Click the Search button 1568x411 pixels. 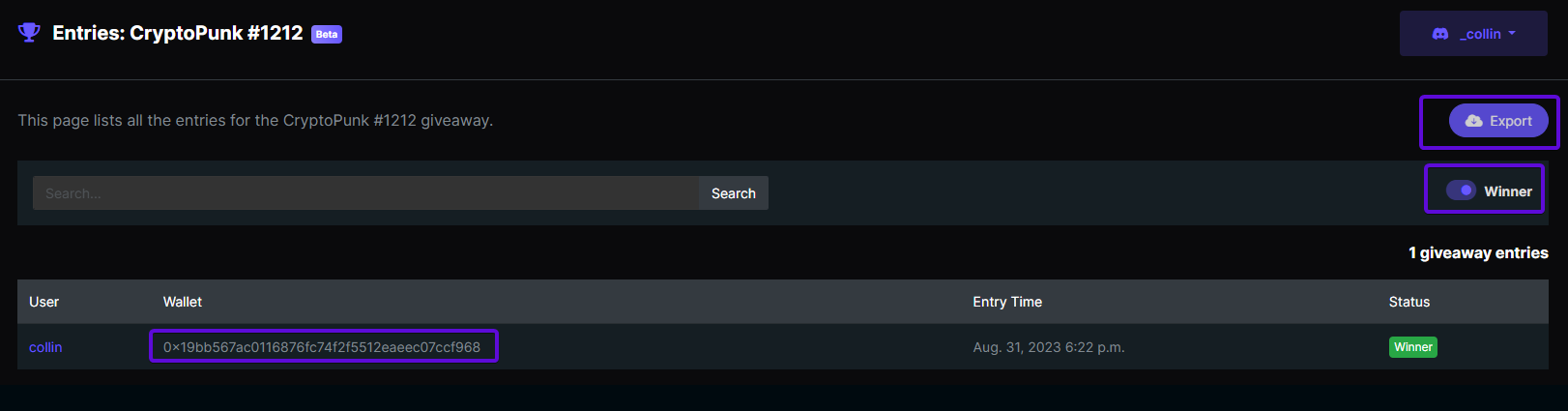(734, 193)
